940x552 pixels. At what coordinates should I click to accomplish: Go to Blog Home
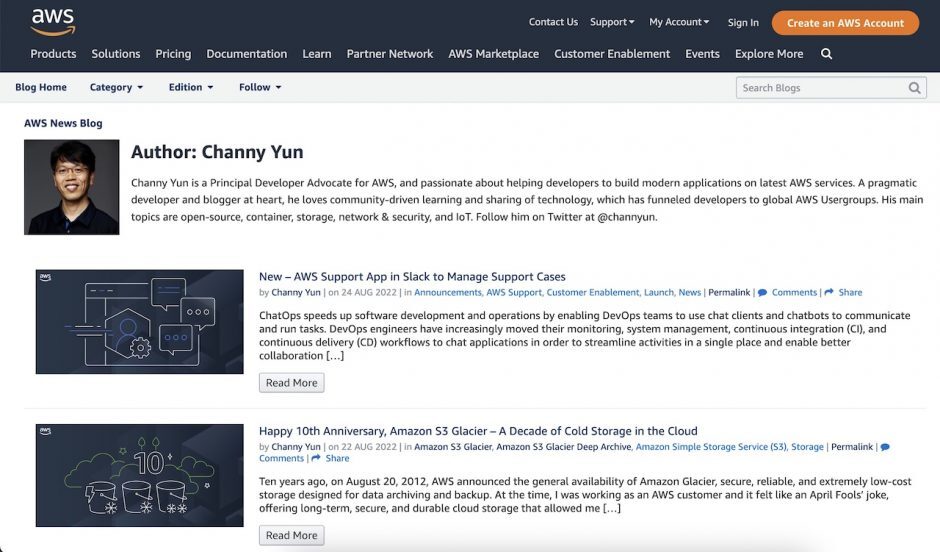click(x=41, y=88)
